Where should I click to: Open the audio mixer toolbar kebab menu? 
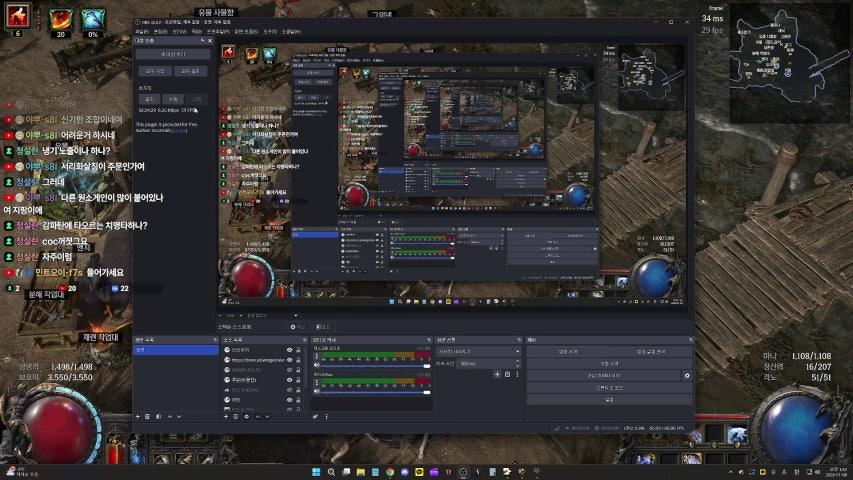326,417
